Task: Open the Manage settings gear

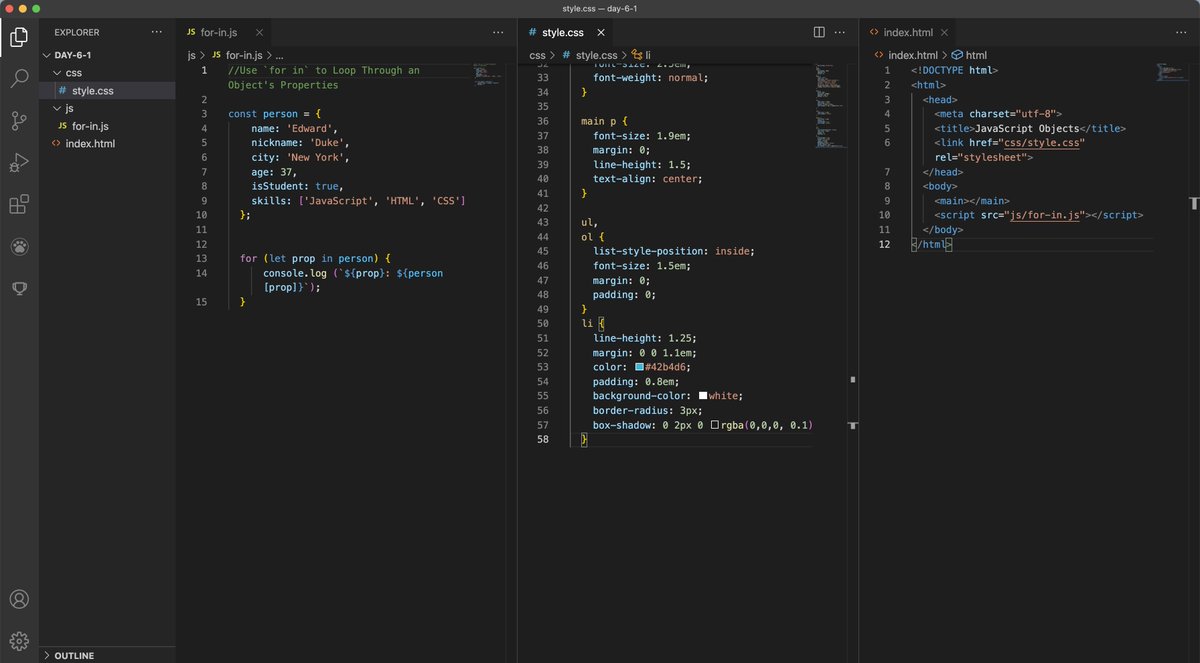Action: click(x=19, y=641)
